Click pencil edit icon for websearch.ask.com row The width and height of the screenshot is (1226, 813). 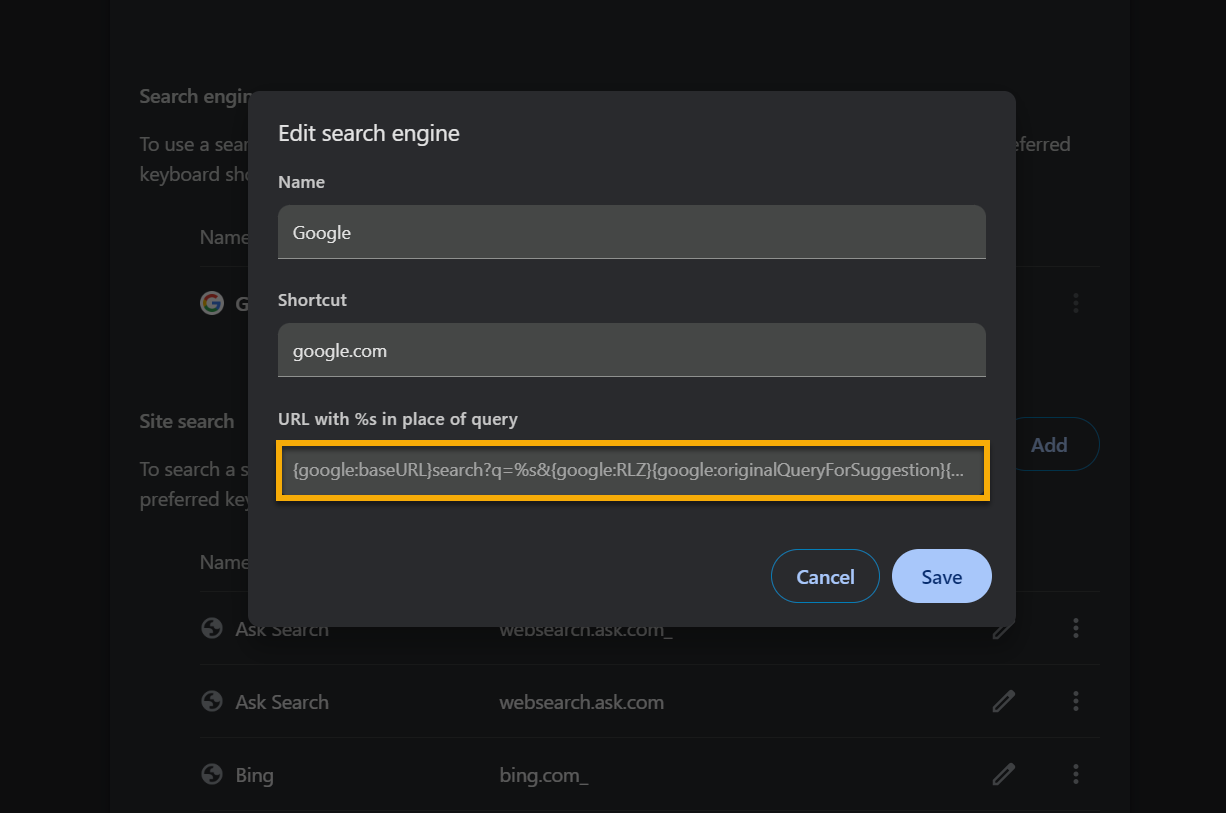click(x=1003, y=702)
